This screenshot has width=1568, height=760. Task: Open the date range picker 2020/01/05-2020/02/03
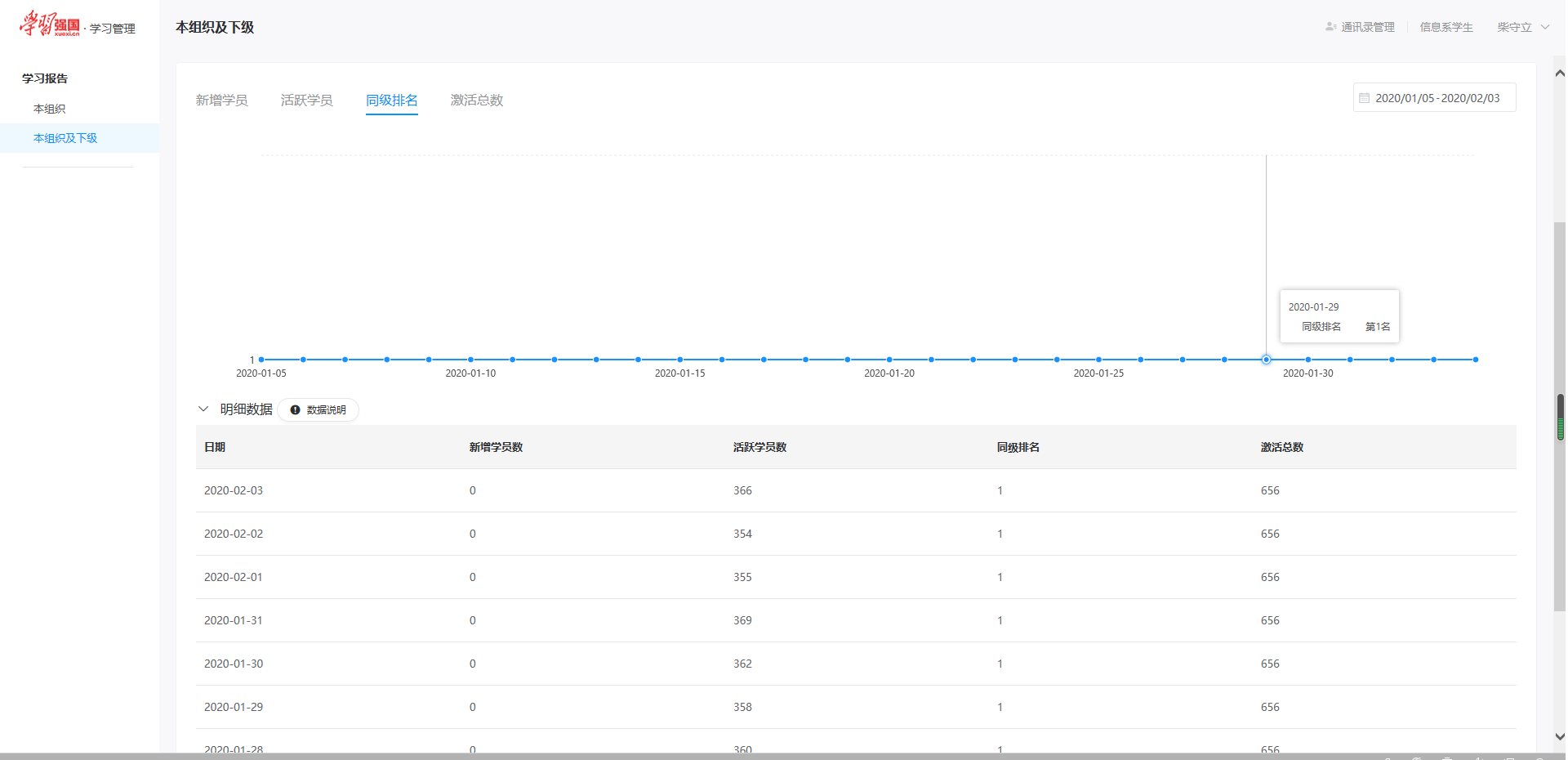[1437, 98]
